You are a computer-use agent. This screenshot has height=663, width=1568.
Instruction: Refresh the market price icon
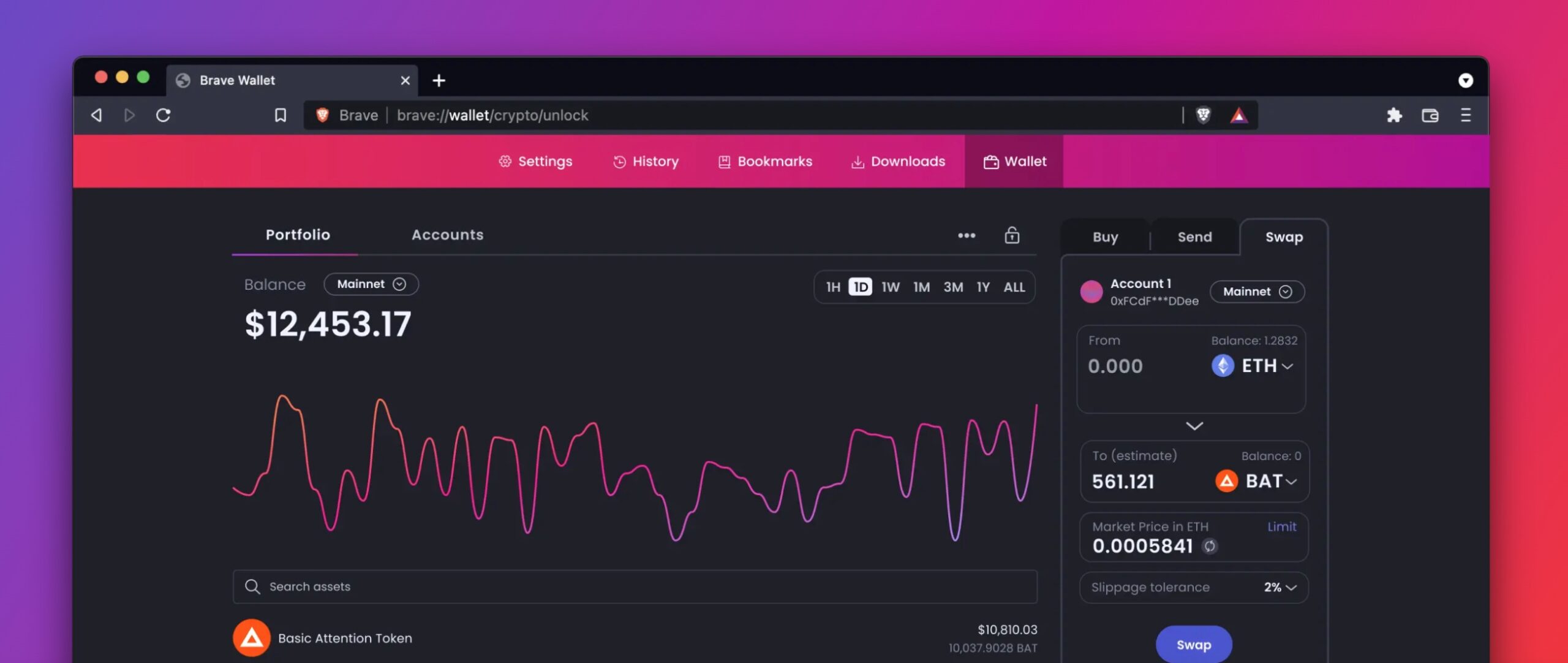pyautogui.click(x=1210, y=546)
